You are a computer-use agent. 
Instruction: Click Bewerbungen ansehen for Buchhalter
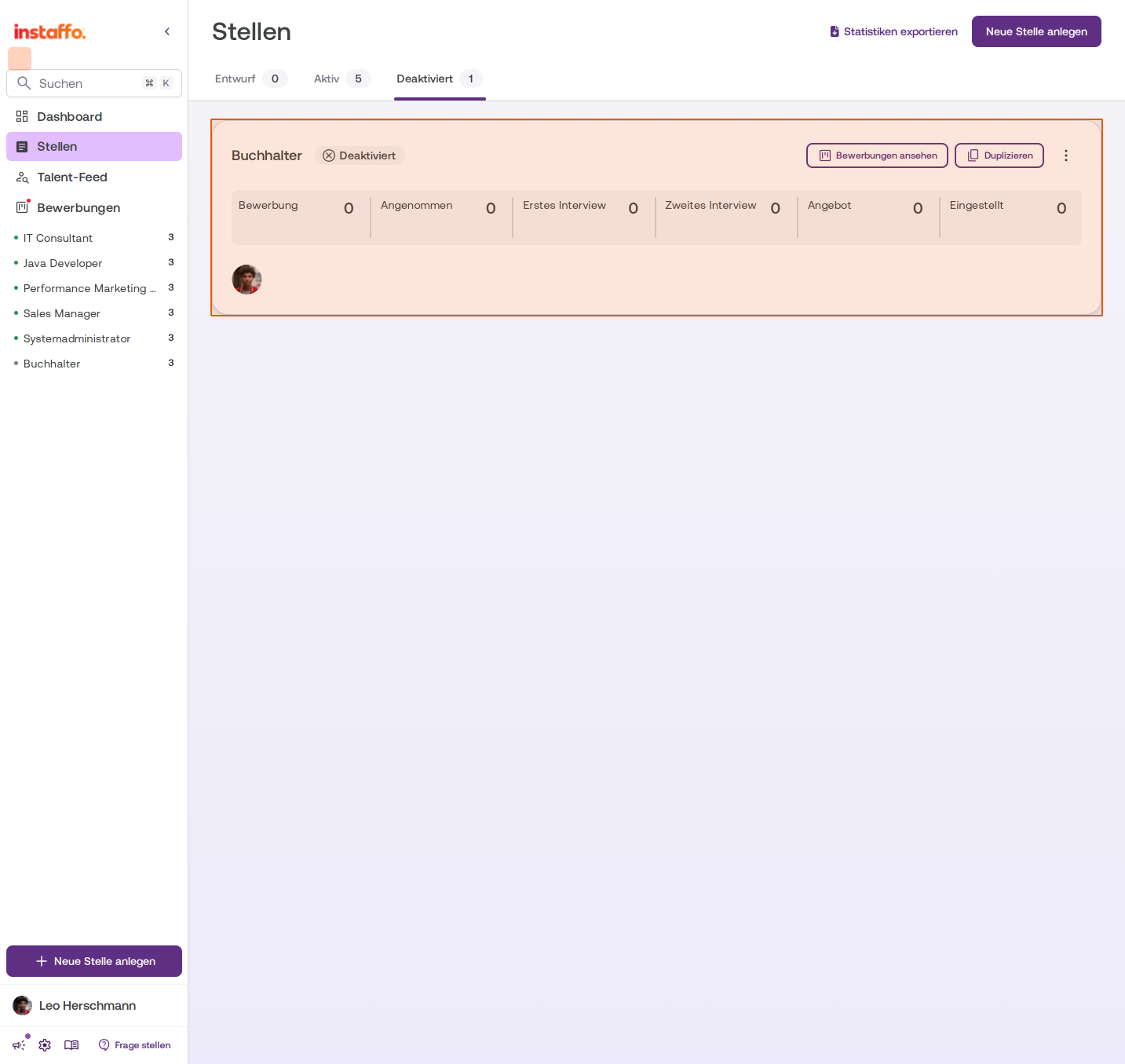point(877,155)
